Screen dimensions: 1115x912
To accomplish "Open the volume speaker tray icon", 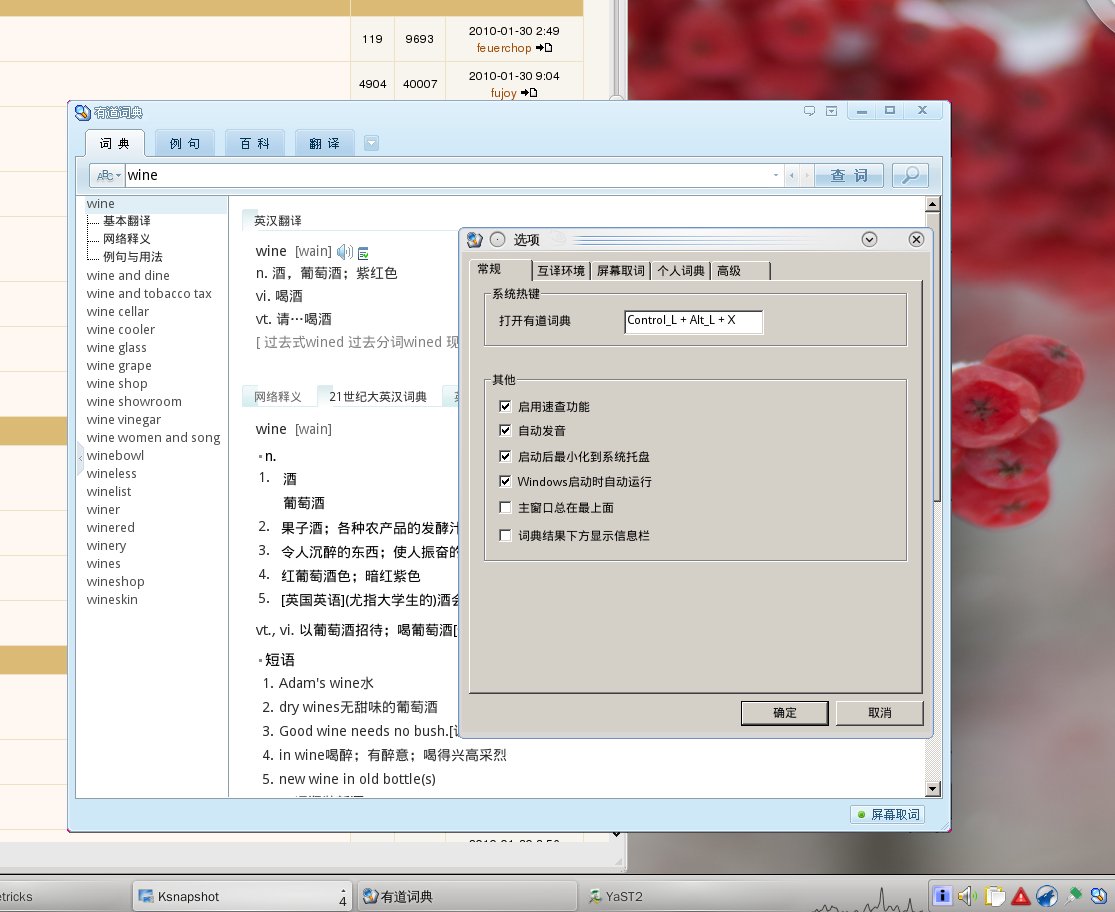I will point(967,896).
